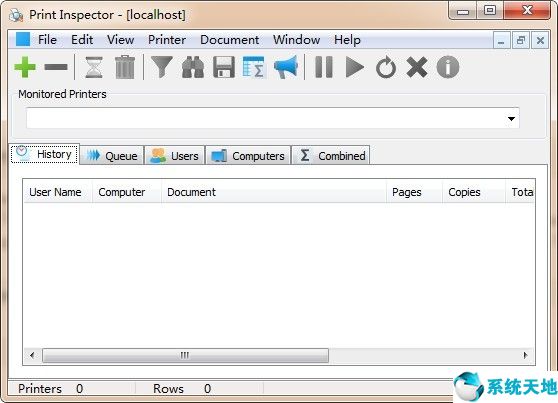Click the minus remove printer icon
Viewport: 558px width, 403px height.
56,67
